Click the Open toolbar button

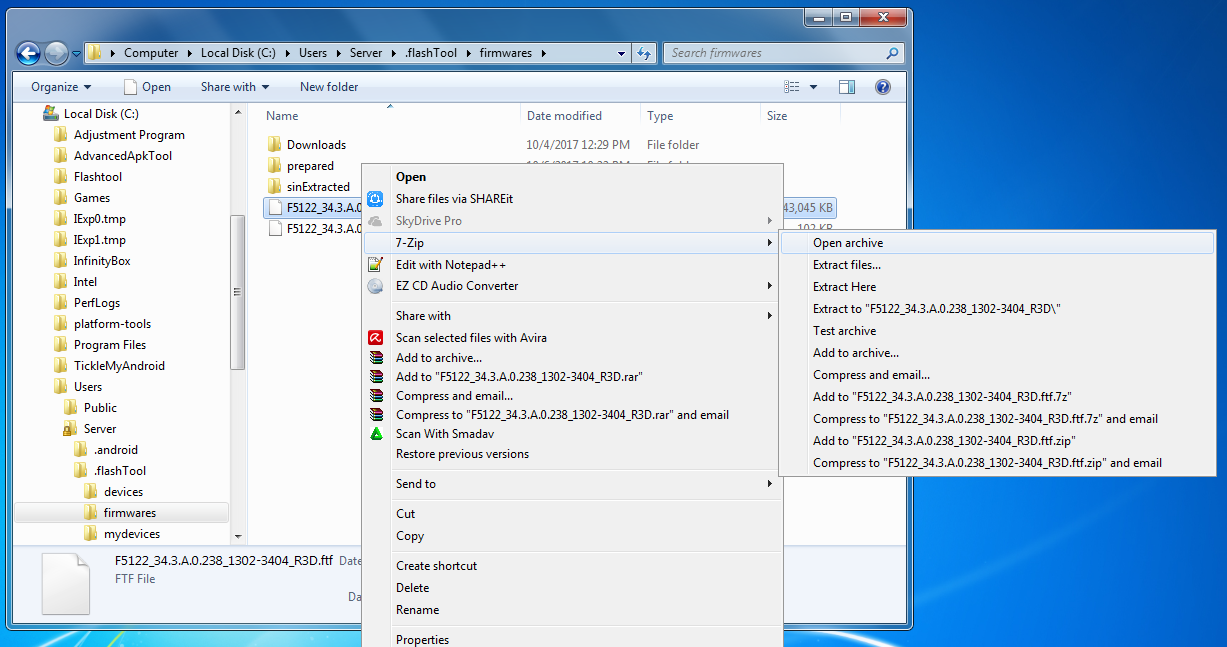pyautogui.click(x=147, y=87)
